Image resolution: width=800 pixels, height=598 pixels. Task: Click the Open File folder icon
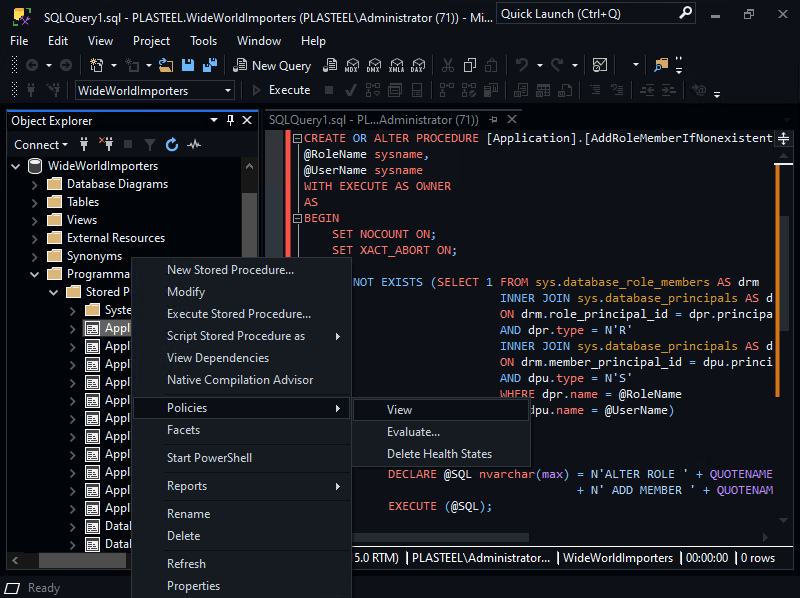click(x=165, y=65)
